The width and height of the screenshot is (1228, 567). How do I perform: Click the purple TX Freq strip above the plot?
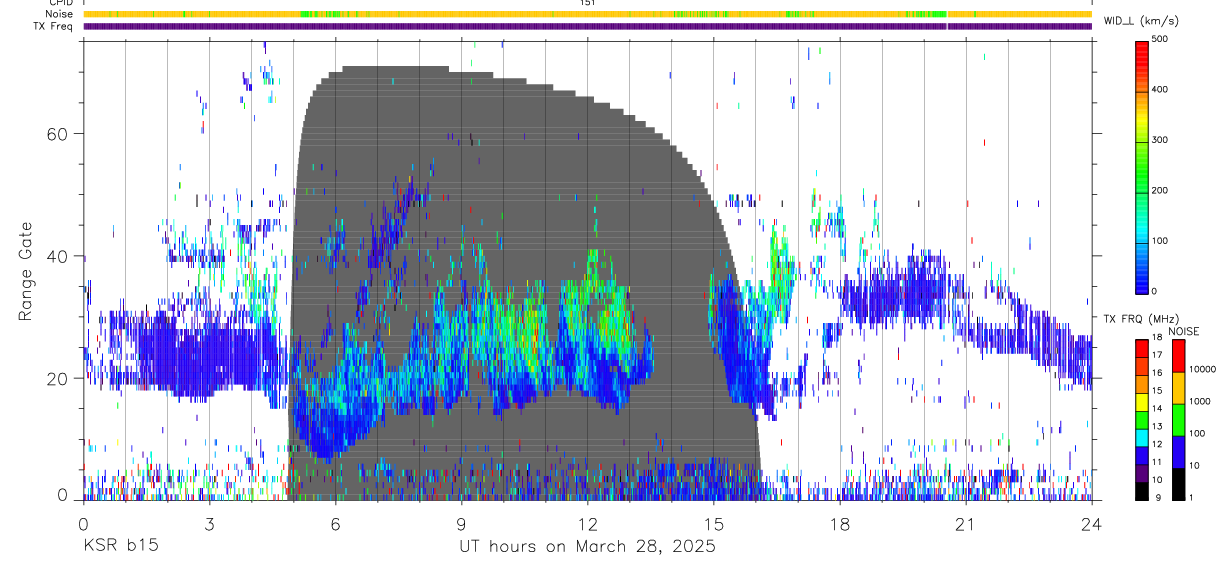pyautogui.click(x=588, y=26)
